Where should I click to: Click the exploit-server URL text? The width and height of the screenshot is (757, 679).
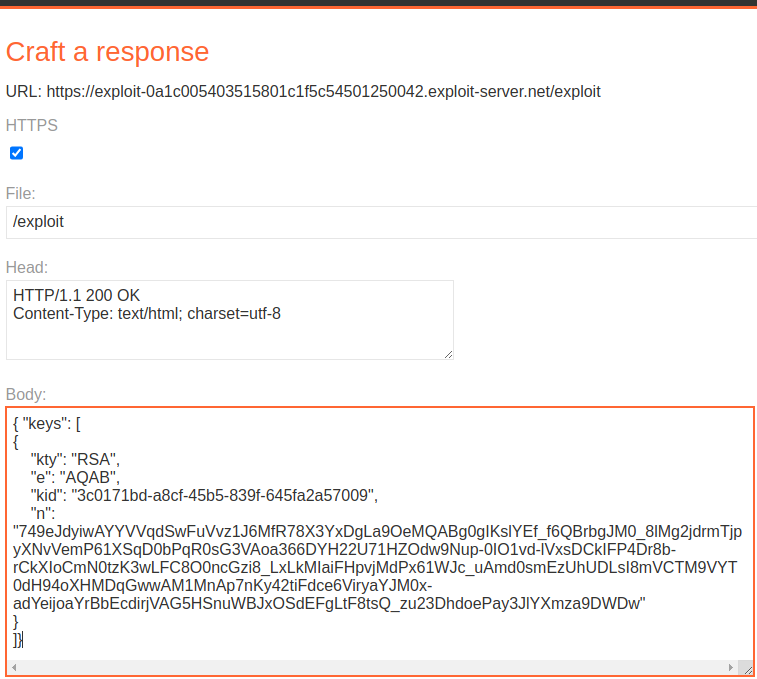click(x=323, y=91)
